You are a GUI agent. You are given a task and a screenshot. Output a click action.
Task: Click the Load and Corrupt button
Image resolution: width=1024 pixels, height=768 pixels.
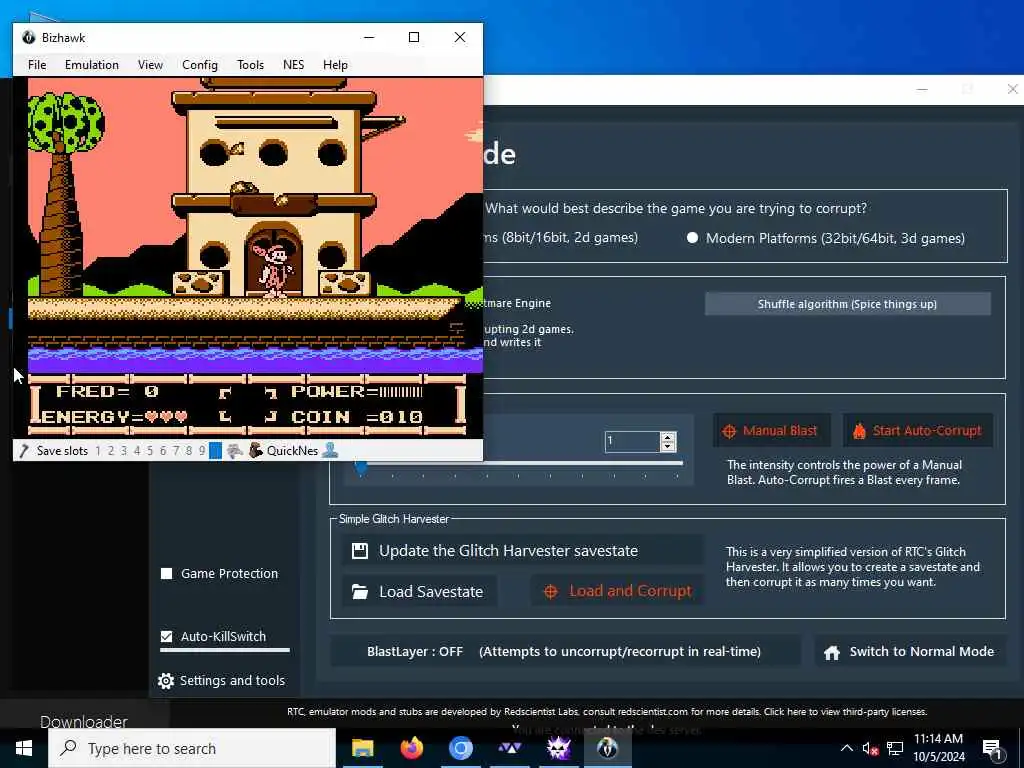[x=617, y=591]
